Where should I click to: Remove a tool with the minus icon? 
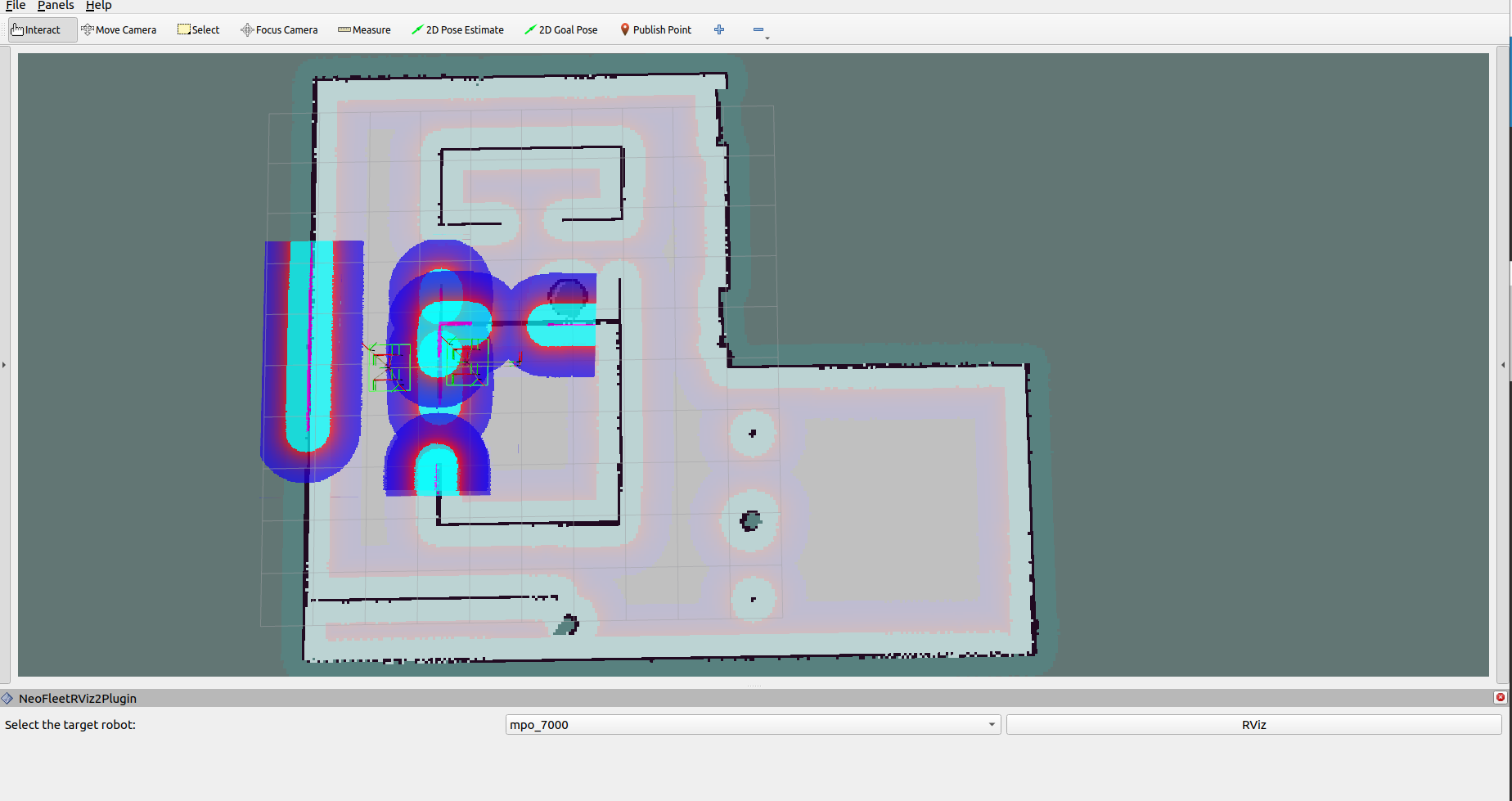758,29
